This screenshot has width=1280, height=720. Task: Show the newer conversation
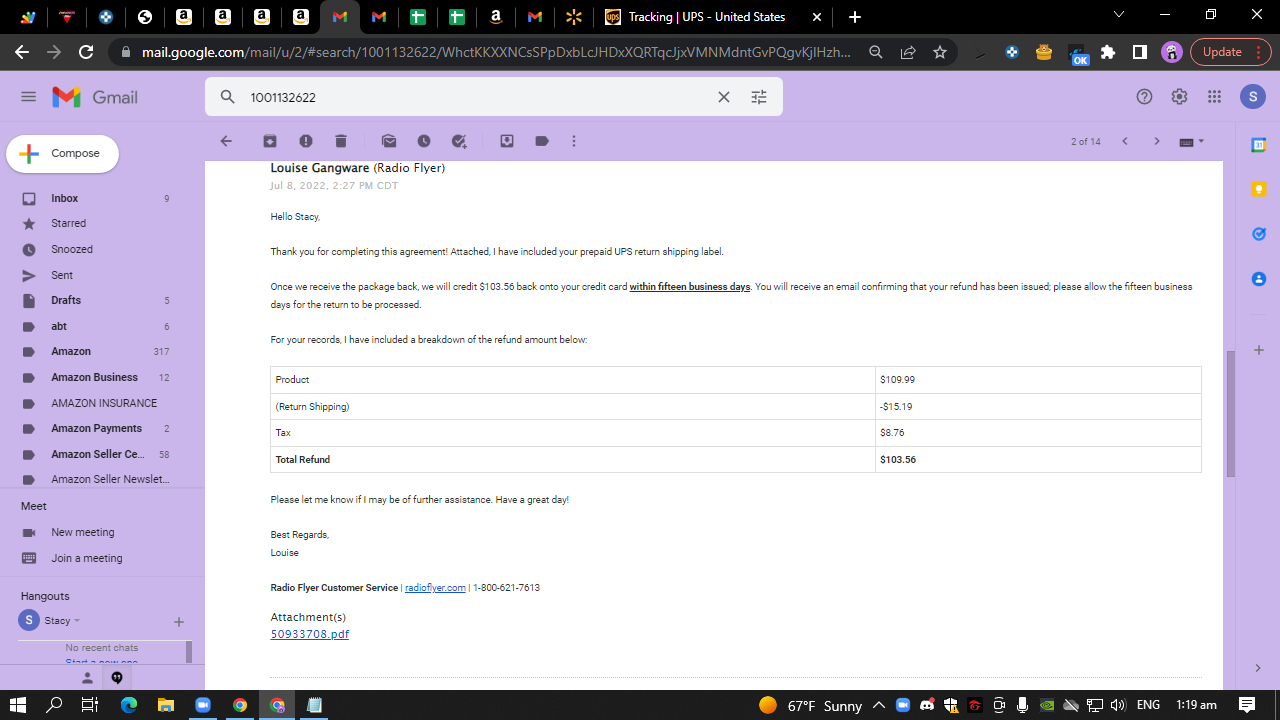tap(1125, 142)
